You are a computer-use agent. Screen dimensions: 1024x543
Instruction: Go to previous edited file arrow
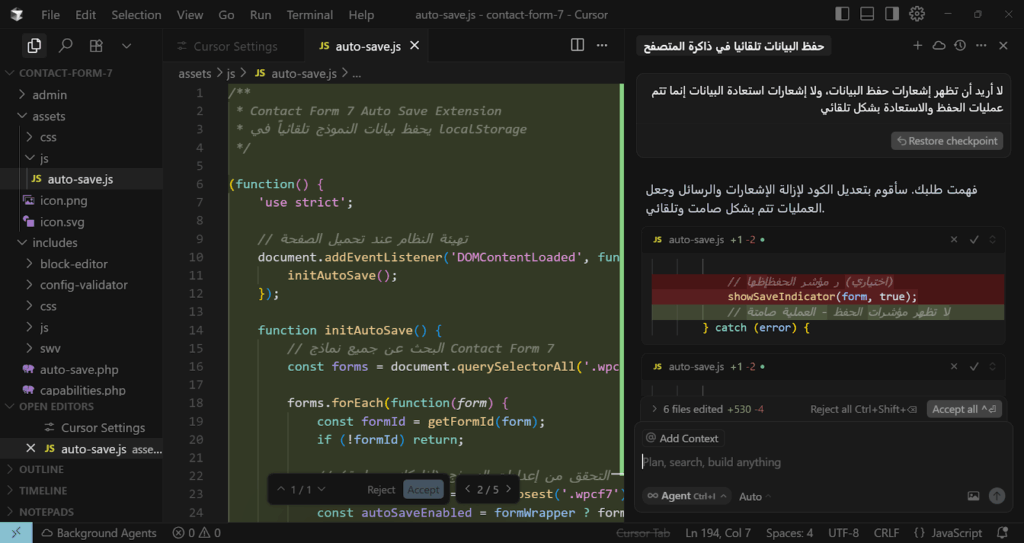[x=468, y=489]
